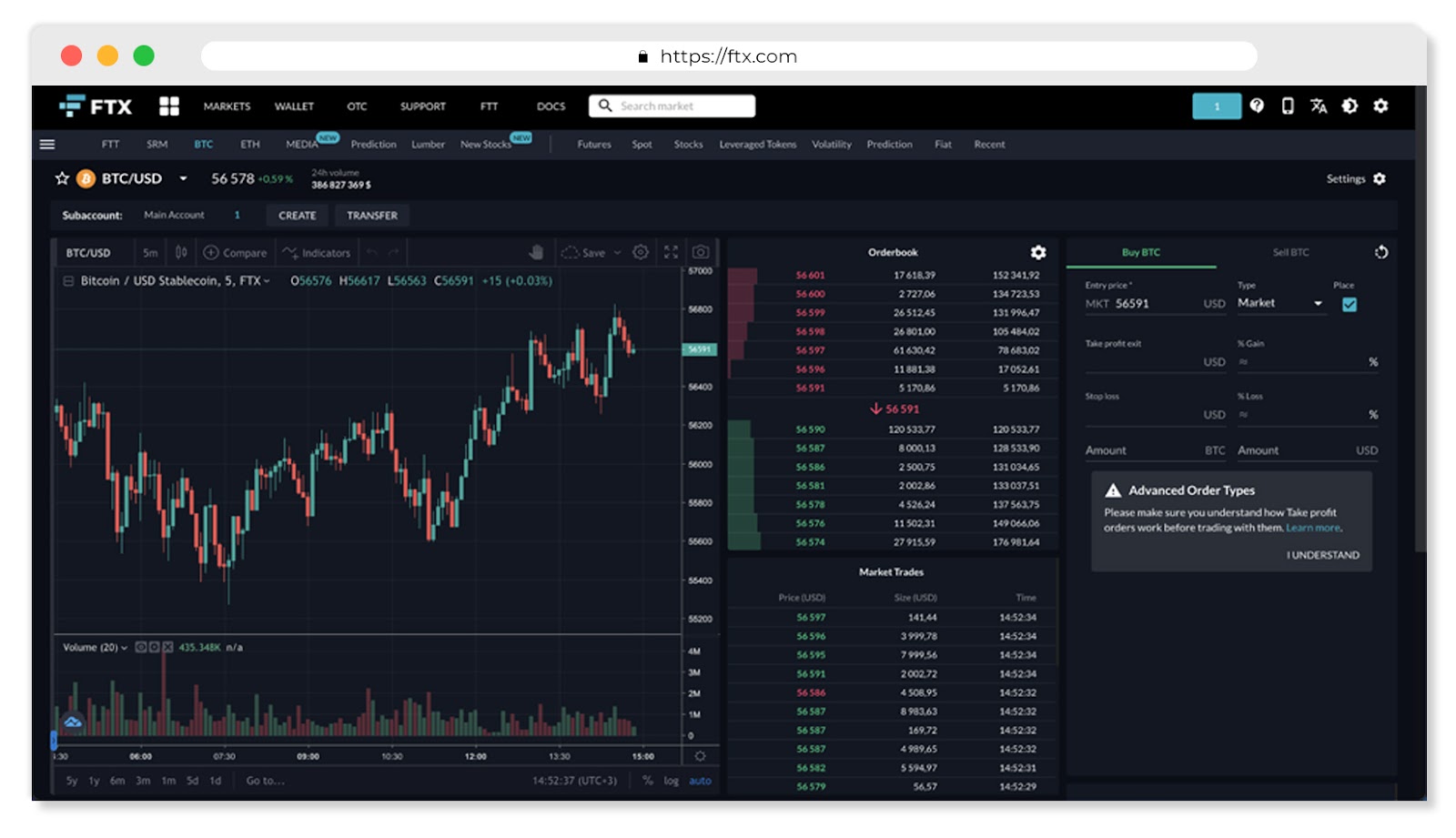1456x838 pixels.
Task: Enter chart fullscreen mode
Action: pos(671,252)
